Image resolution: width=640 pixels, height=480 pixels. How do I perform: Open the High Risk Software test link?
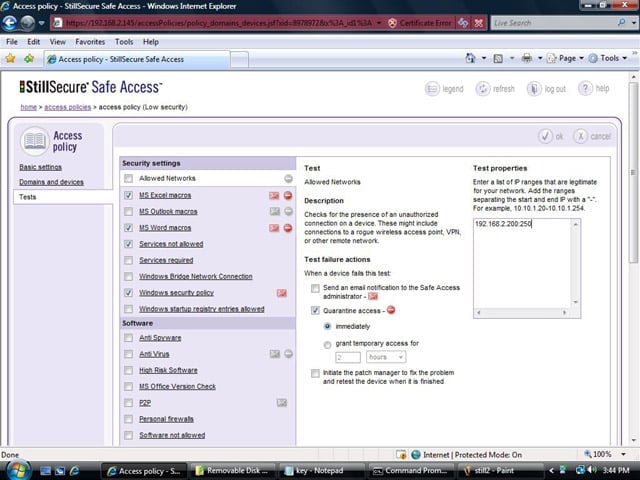pos(168,370)
